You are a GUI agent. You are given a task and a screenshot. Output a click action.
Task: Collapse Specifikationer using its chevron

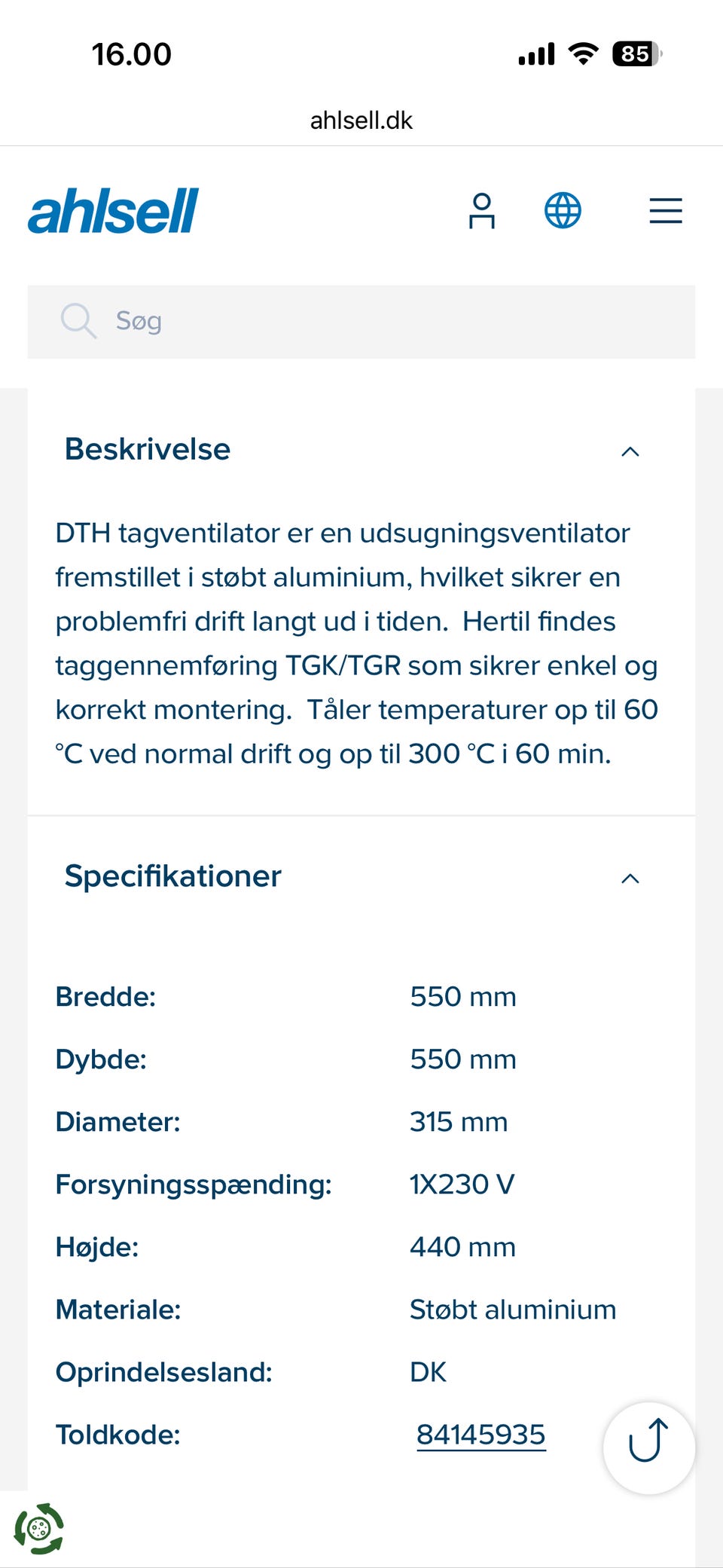point(630,879)
